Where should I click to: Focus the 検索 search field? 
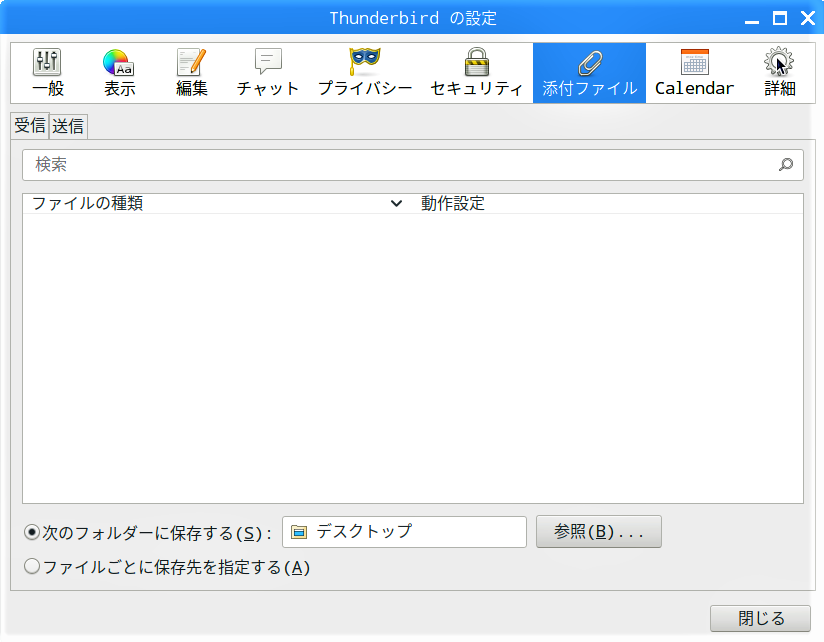pos(413,165)
